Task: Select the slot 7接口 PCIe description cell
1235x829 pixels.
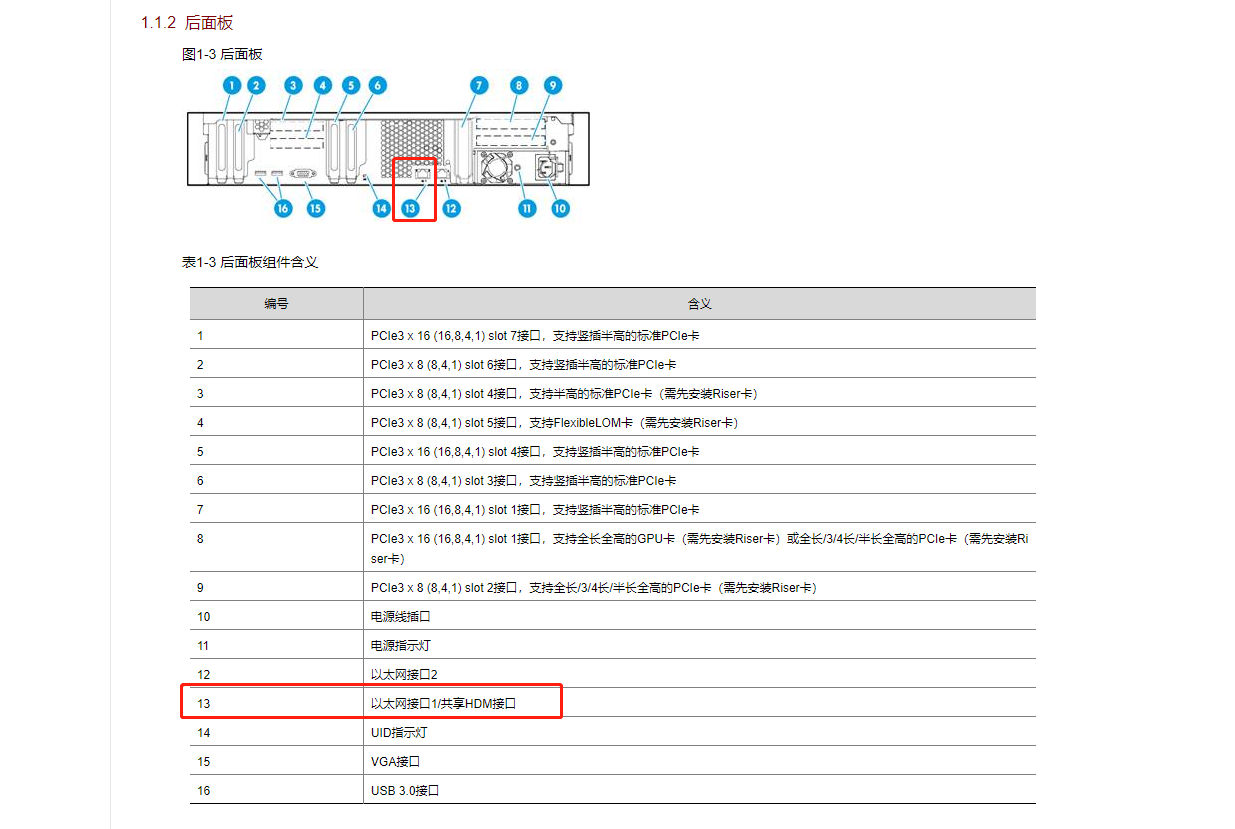Action: (x=700, y=336)
